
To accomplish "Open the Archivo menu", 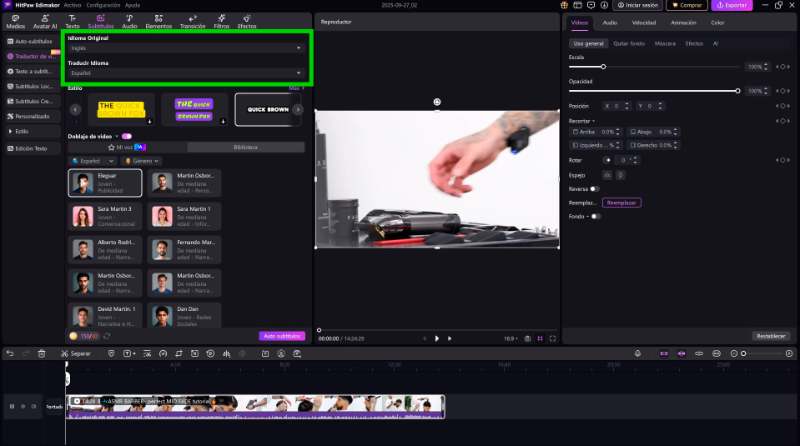I will click(72, 5).
